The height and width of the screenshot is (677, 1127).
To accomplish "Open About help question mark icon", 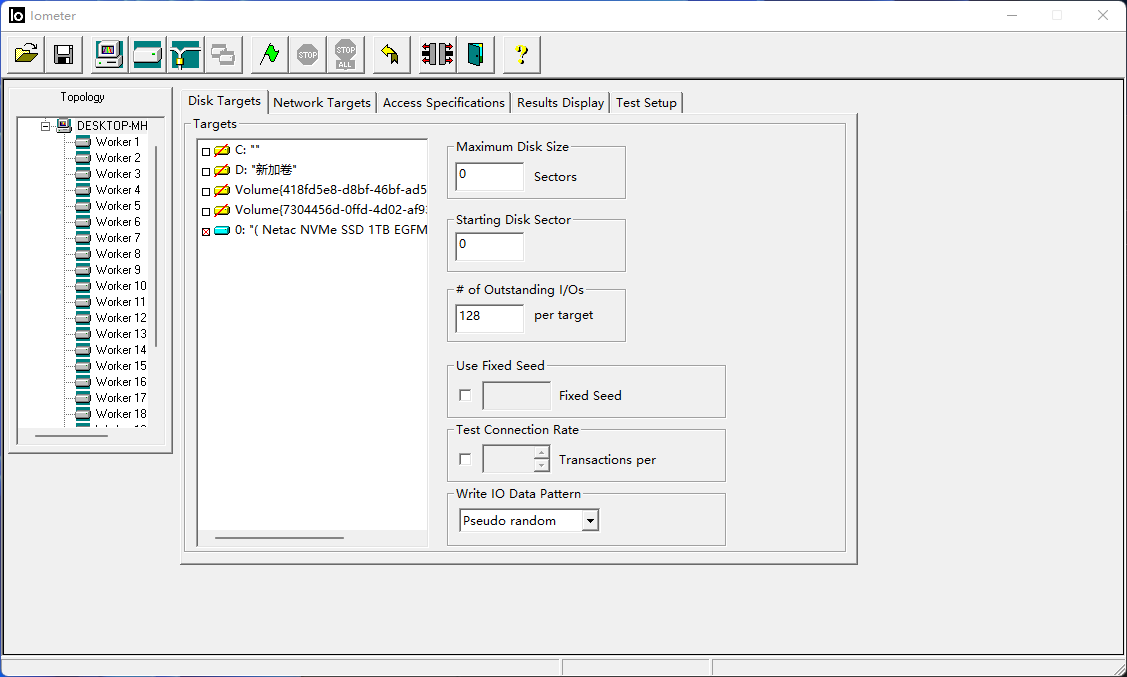I will tap(521, 55).
